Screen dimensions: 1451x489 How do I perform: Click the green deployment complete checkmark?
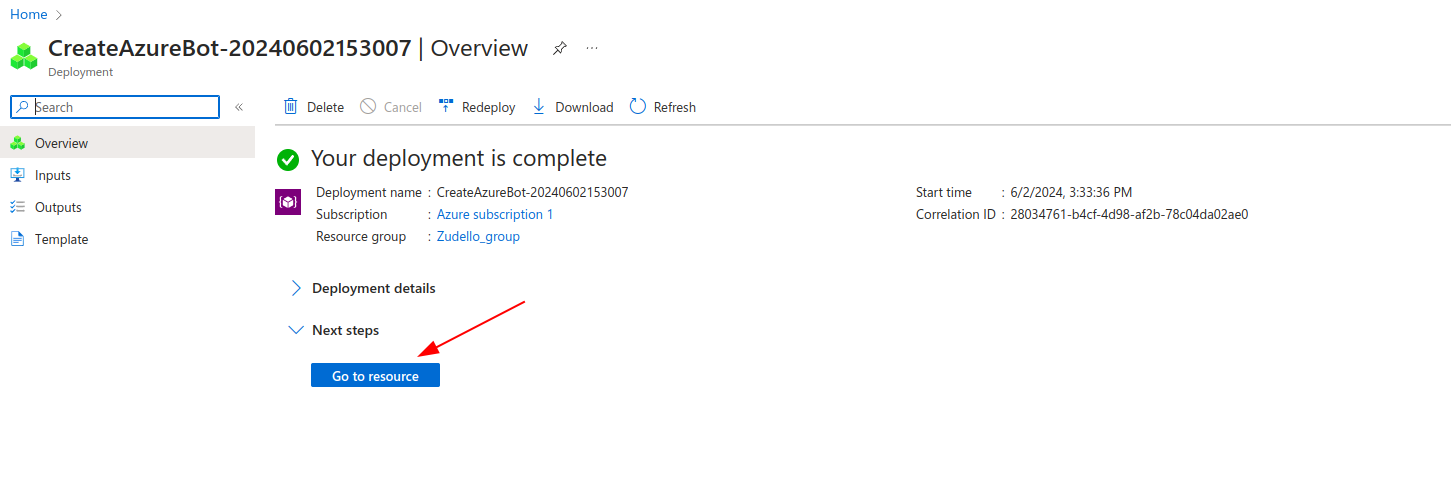click(288, 159)
